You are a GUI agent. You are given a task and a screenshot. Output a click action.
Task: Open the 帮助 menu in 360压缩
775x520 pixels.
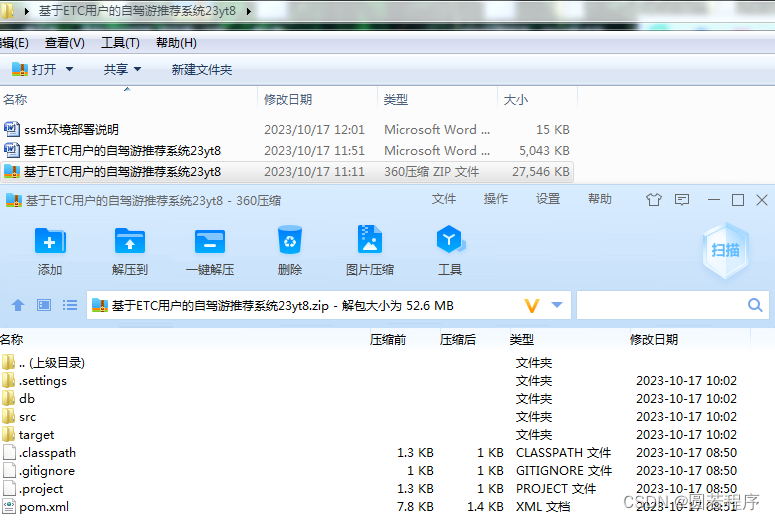point(600,199)
